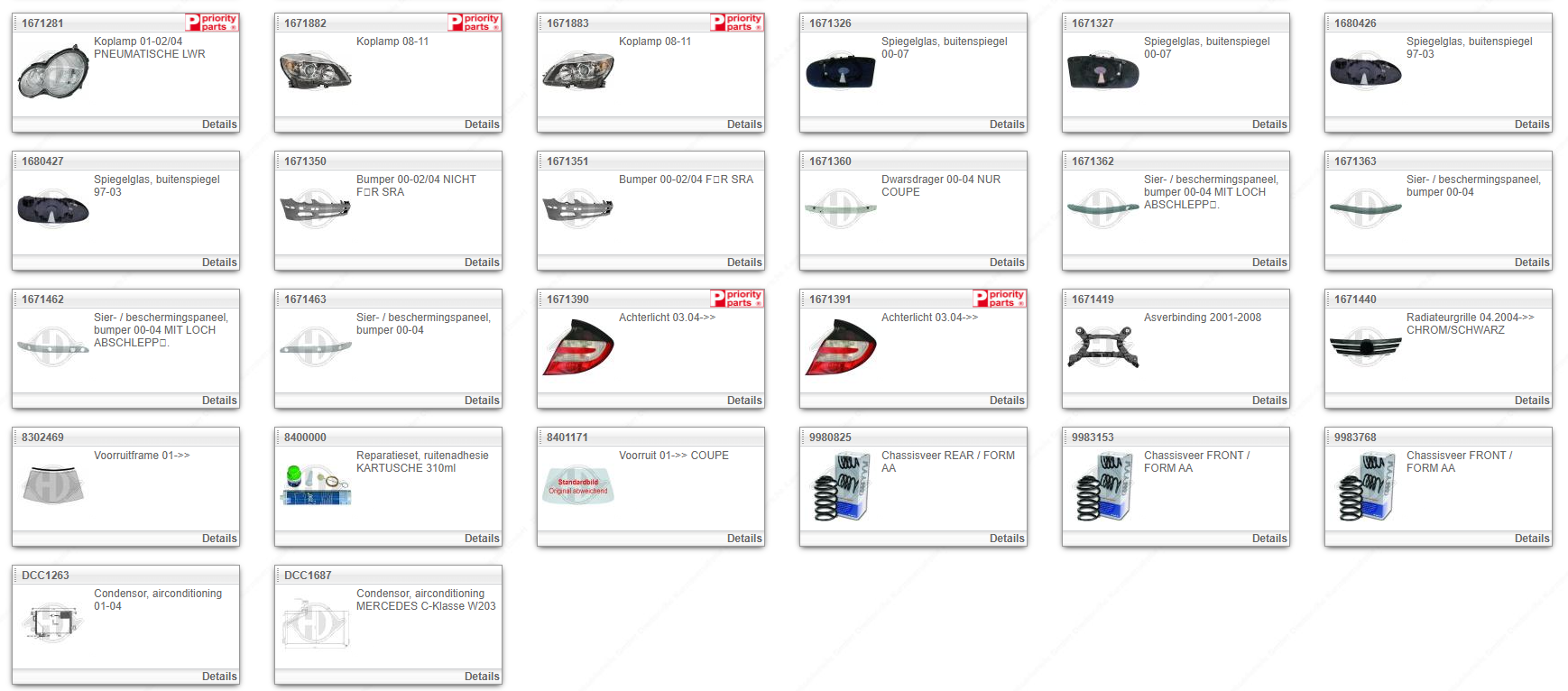The height and width of the screenshot is (691, 1568).
Task: Select part number 1671462 header
Action: (x=43, y=299)
